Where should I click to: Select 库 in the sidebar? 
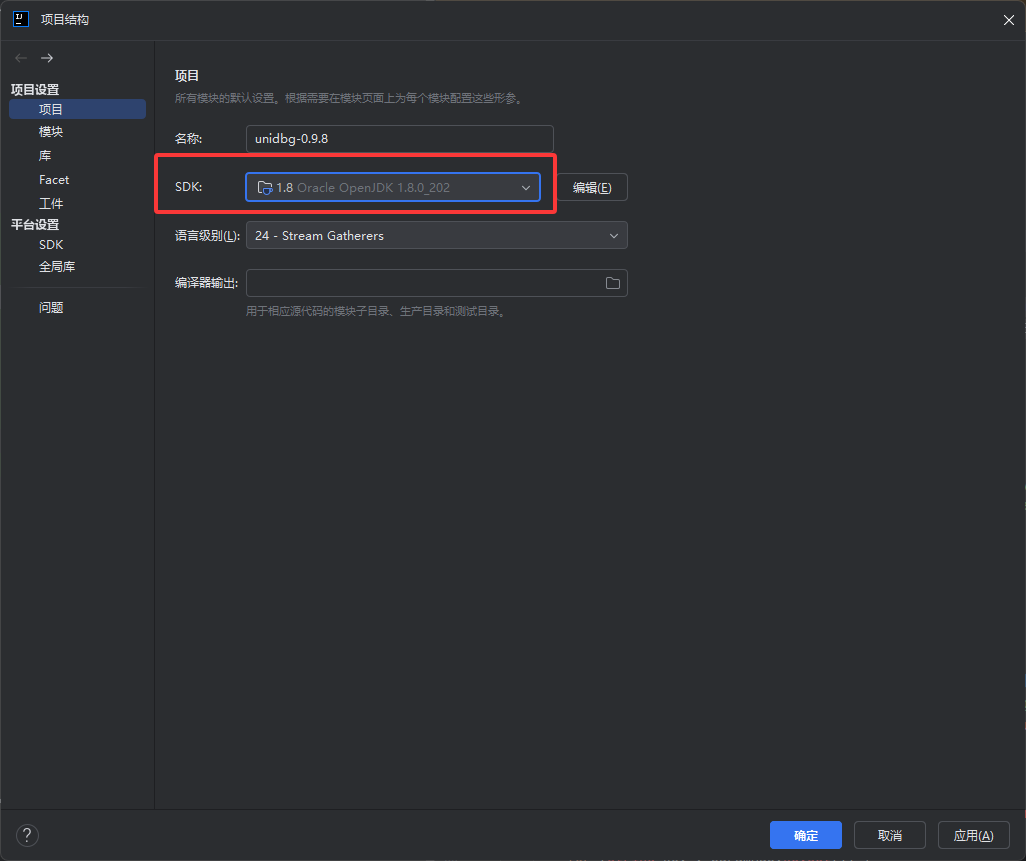point(45,156)
